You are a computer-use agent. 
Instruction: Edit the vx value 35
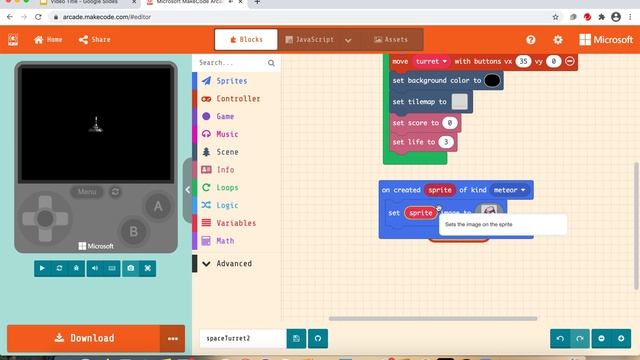[523, 61]
